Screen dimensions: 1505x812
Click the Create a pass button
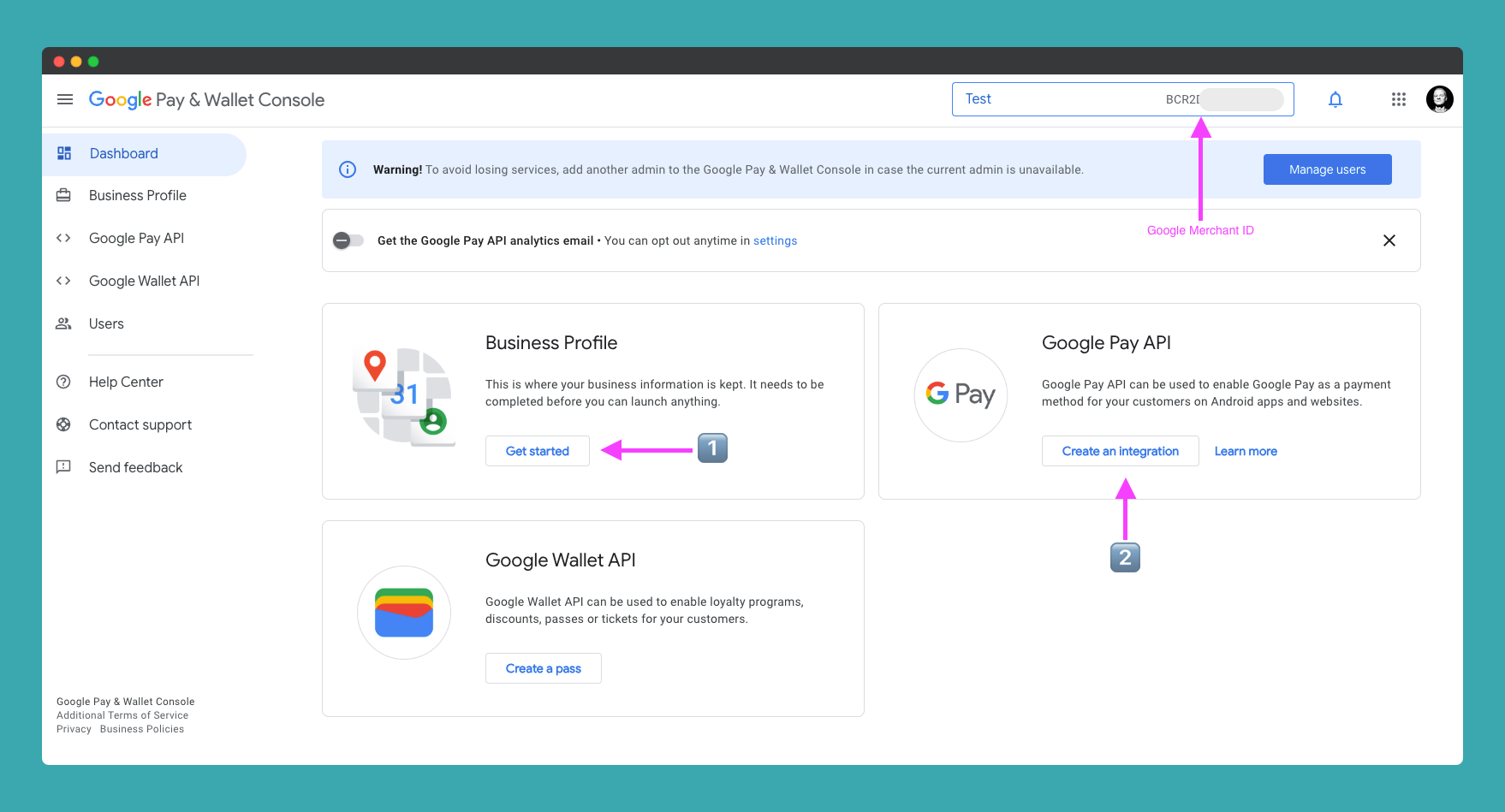[x=543, y=668]
